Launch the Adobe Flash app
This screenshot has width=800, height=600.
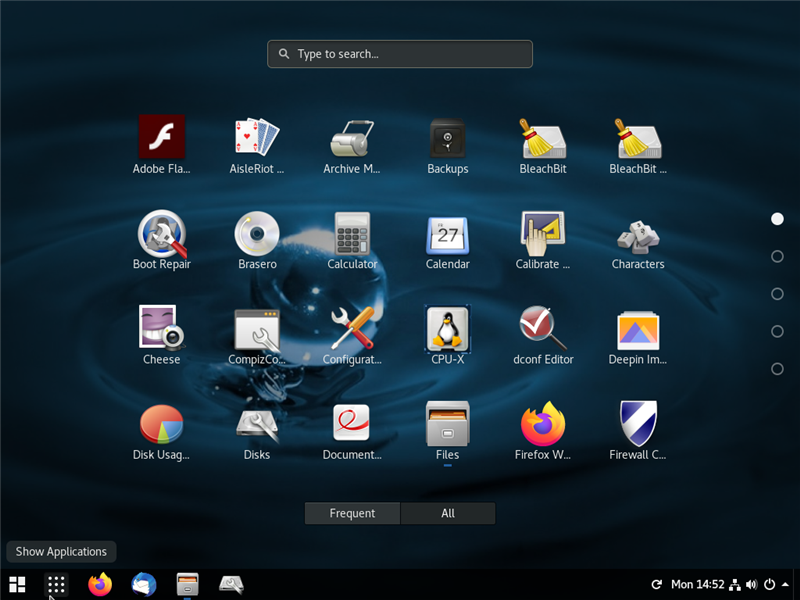(x=162, y=145)
